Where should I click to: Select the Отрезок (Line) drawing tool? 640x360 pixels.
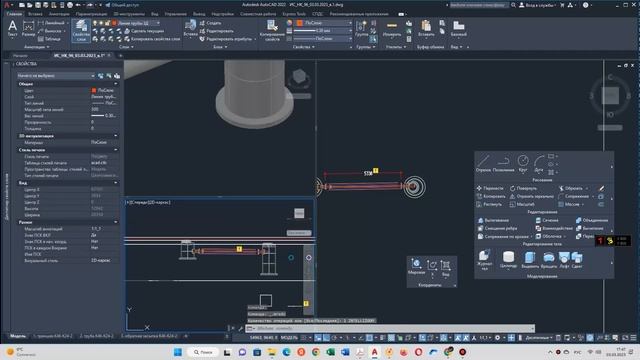pyautogui.click(x=483, y=164)
